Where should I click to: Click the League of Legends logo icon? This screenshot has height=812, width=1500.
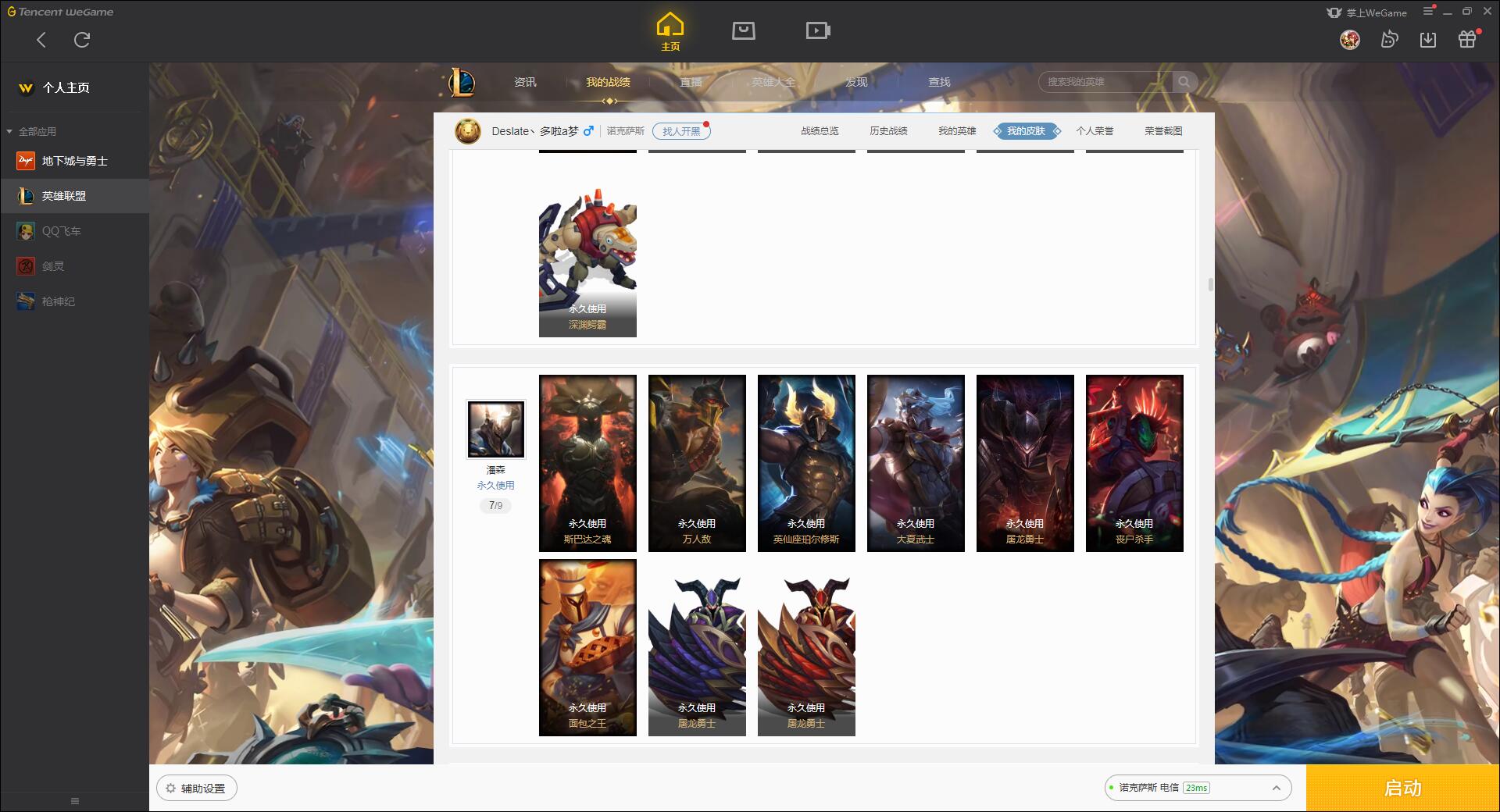pos(461,82)
